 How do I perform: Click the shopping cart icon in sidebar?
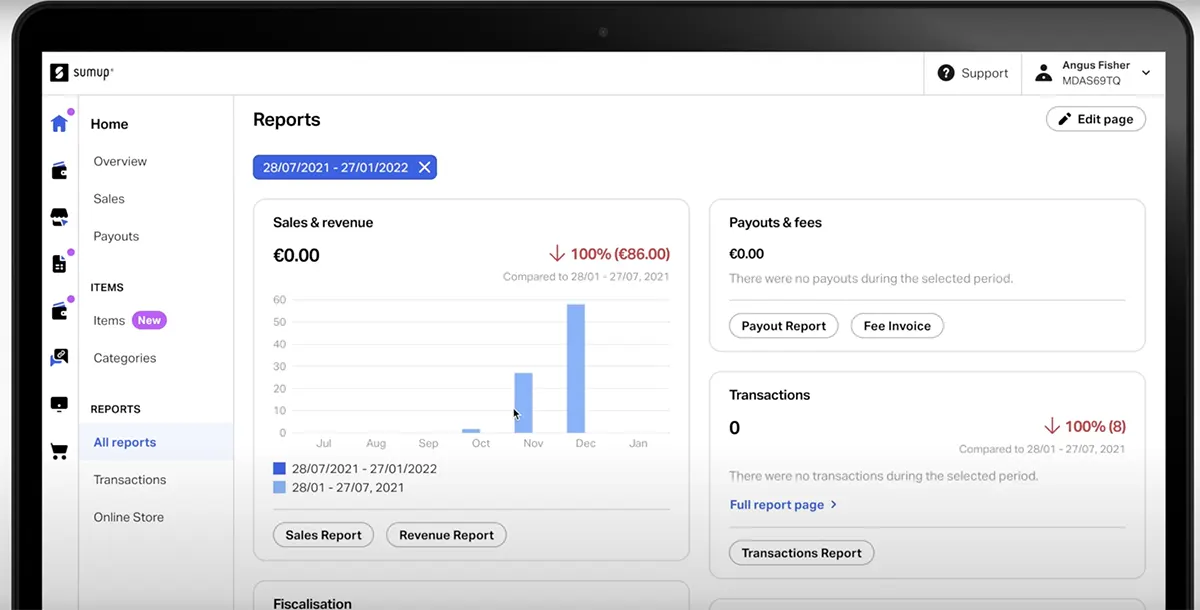click(x=59, y=451)
